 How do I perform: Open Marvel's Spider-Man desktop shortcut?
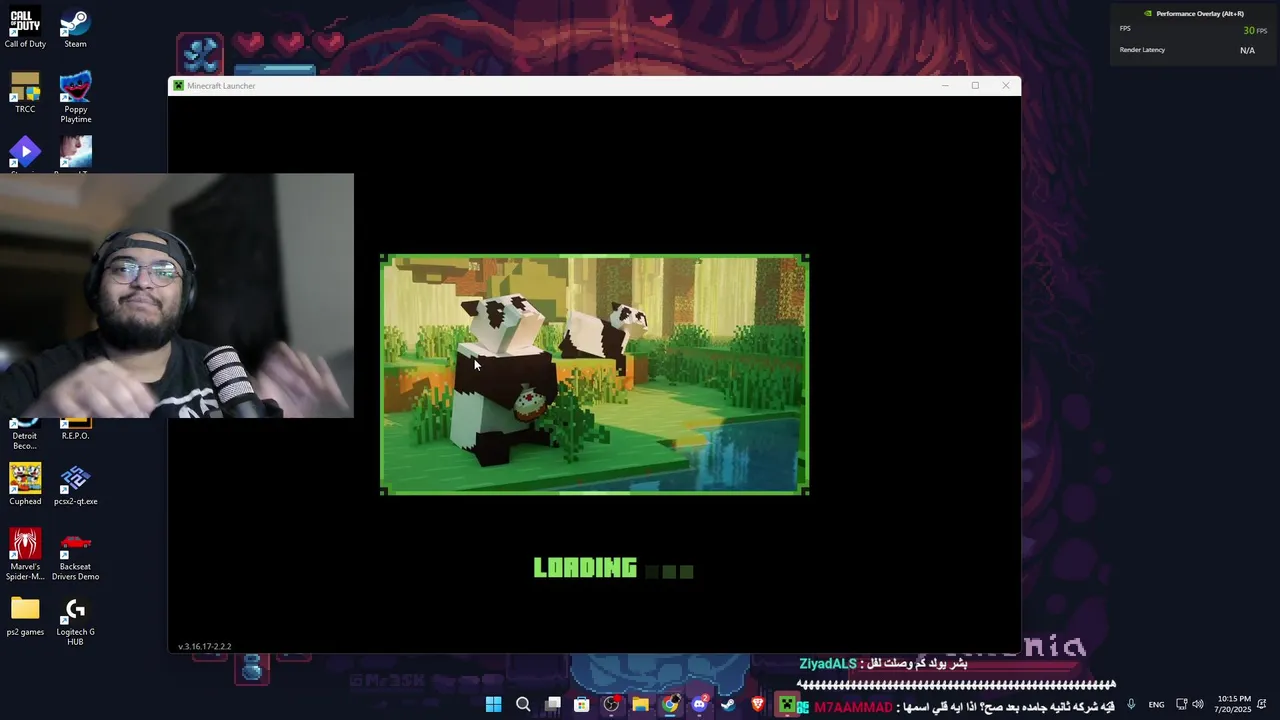pyautogui.click(x=25, y=555)
